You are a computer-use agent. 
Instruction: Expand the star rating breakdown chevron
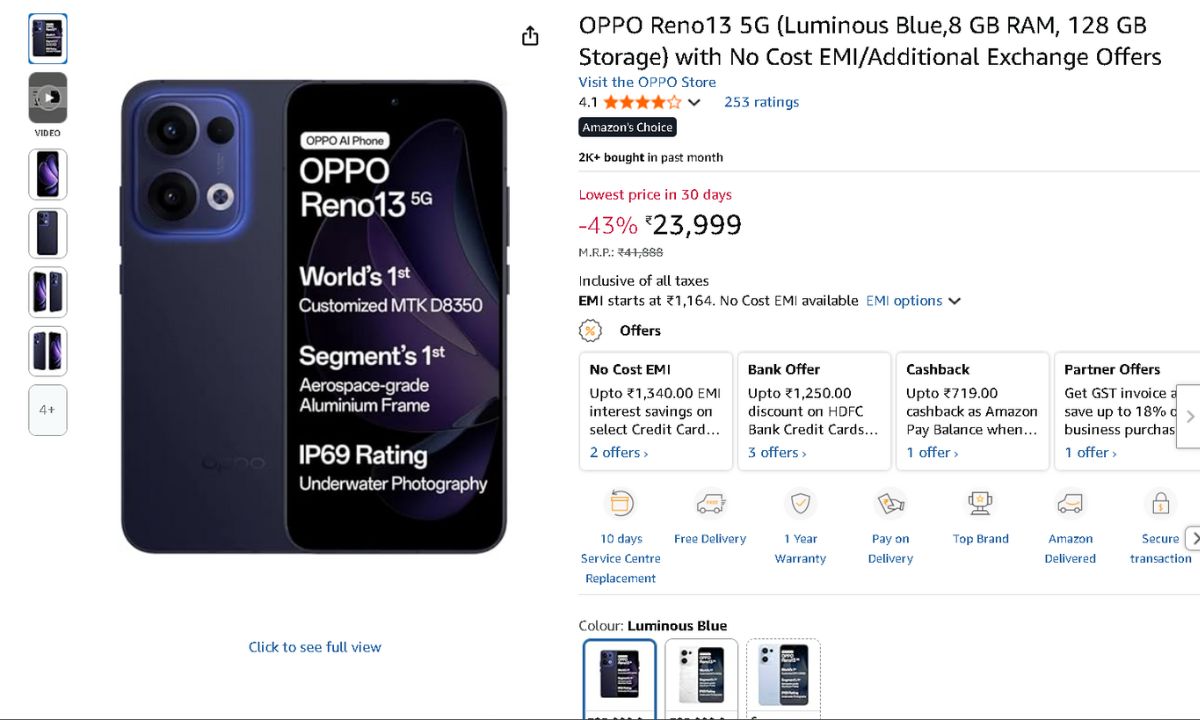[x=694, y=102]
